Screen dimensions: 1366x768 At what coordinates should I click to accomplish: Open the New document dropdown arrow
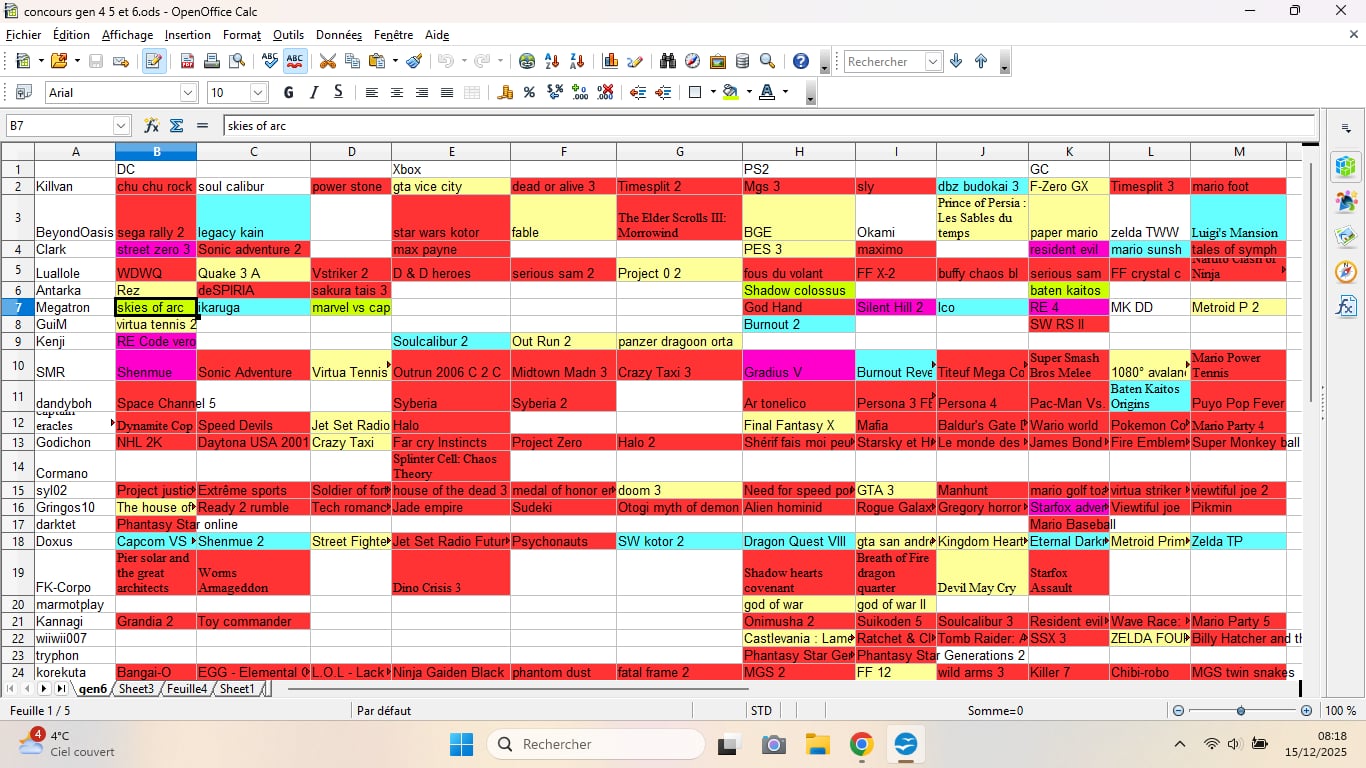click(40, 61)
